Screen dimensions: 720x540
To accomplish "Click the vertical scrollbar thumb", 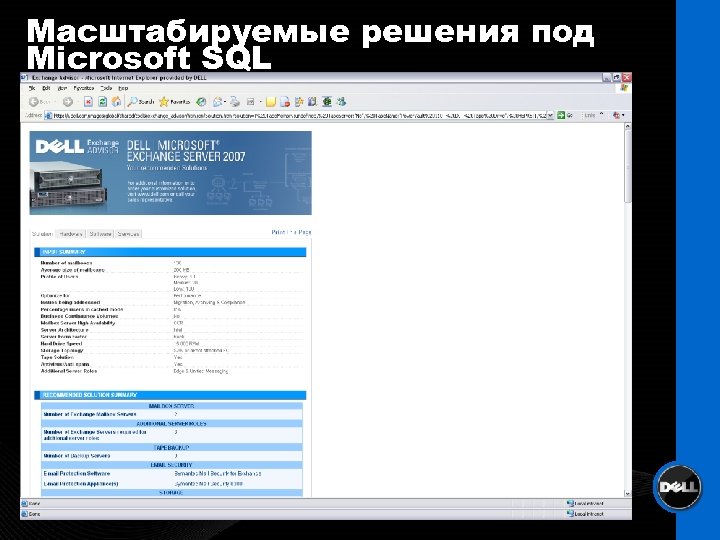I will 627,166.
